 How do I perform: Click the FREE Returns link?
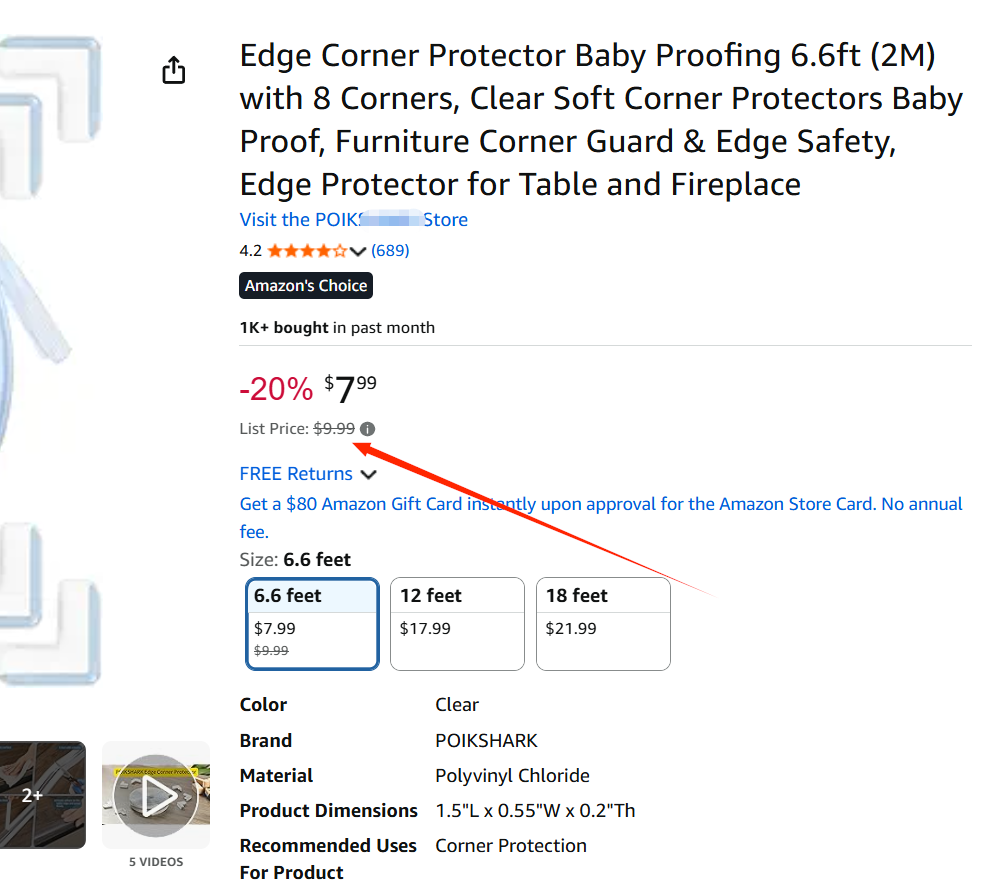pyautogui.click(x=296, y=474)
